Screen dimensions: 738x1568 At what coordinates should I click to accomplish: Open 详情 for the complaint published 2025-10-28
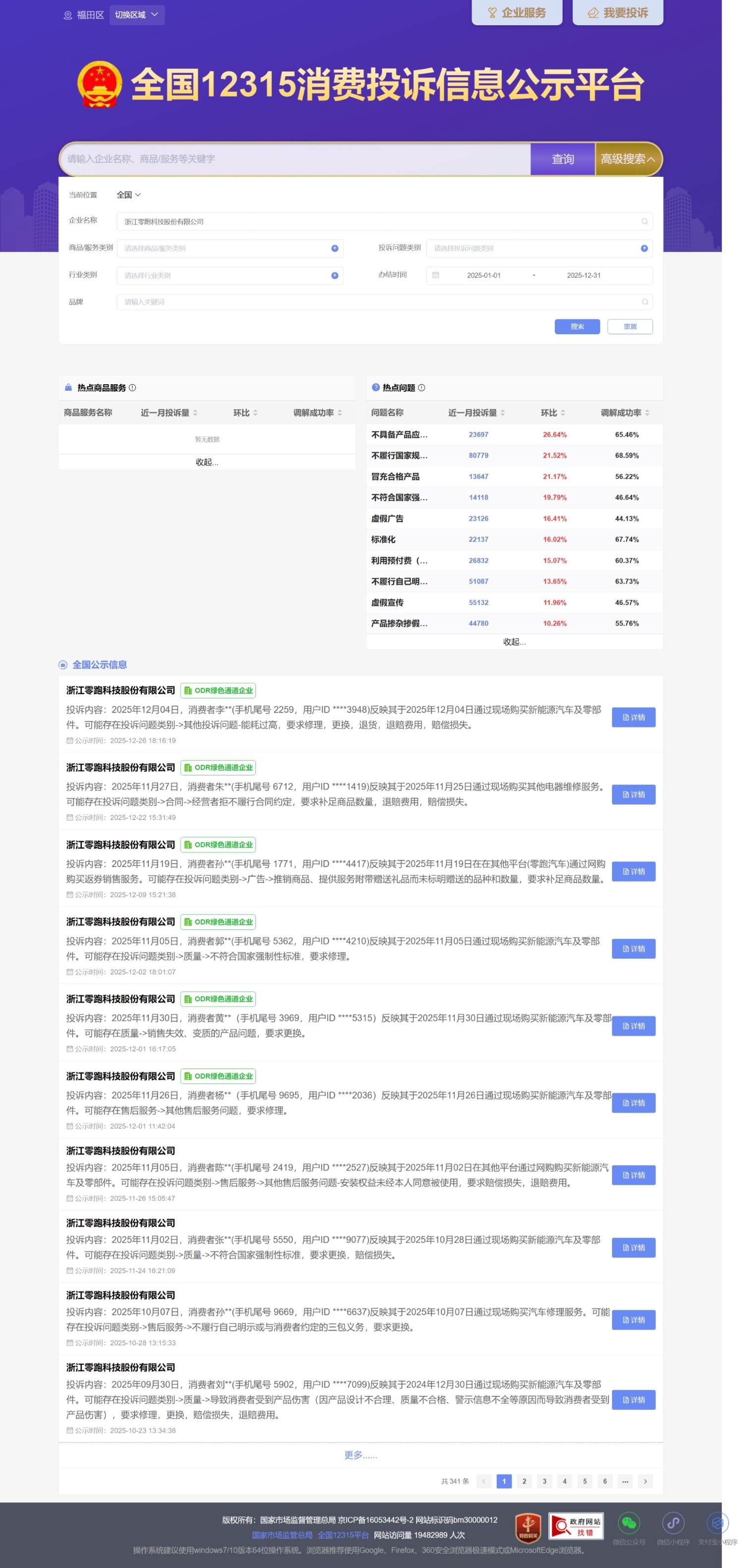coord(633,1319)
